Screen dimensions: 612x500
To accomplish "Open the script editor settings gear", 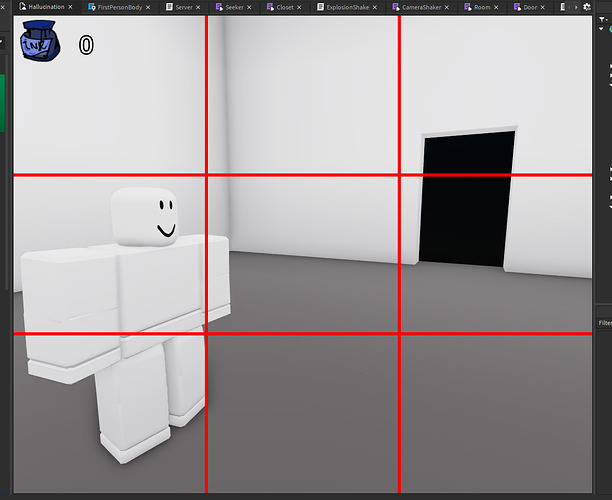I will pos(587,7).
